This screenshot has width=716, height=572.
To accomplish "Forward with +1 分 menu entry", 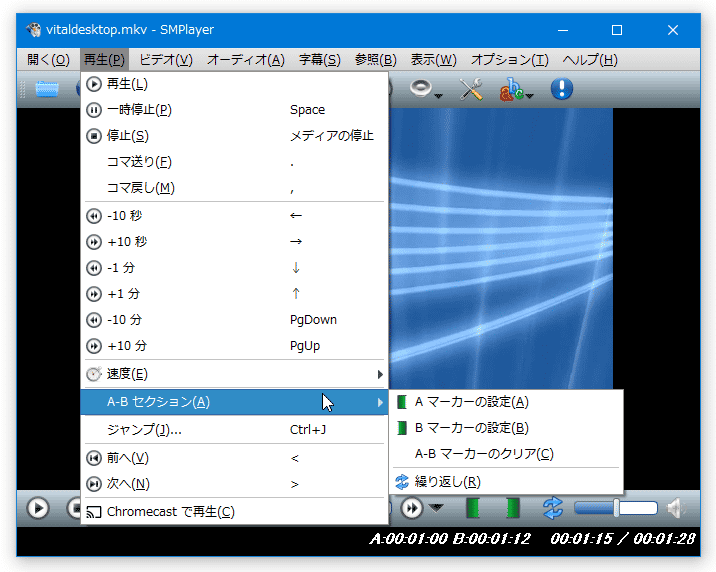I will (x=234, y=294).
